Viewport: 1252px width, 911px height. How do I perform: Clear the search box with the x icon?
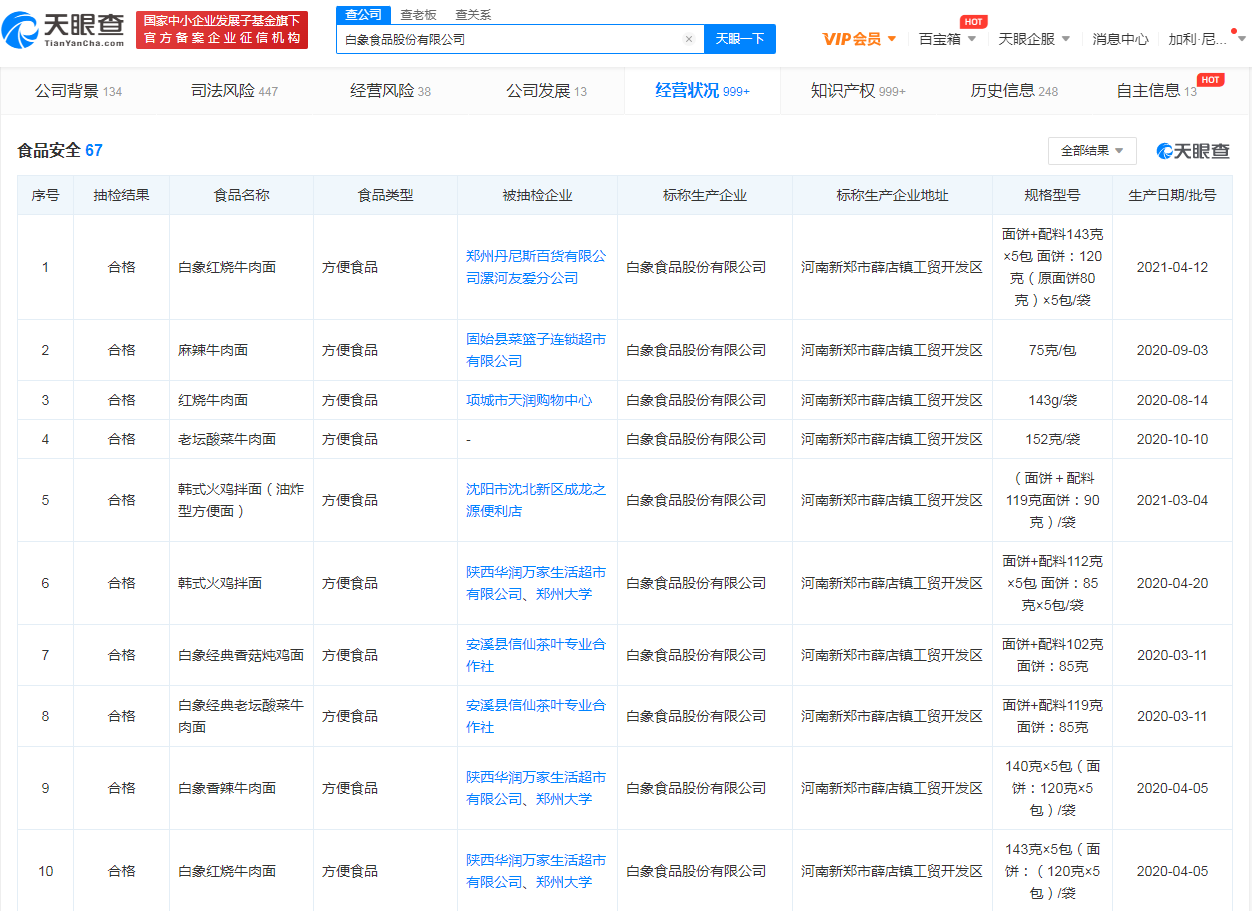689,39
